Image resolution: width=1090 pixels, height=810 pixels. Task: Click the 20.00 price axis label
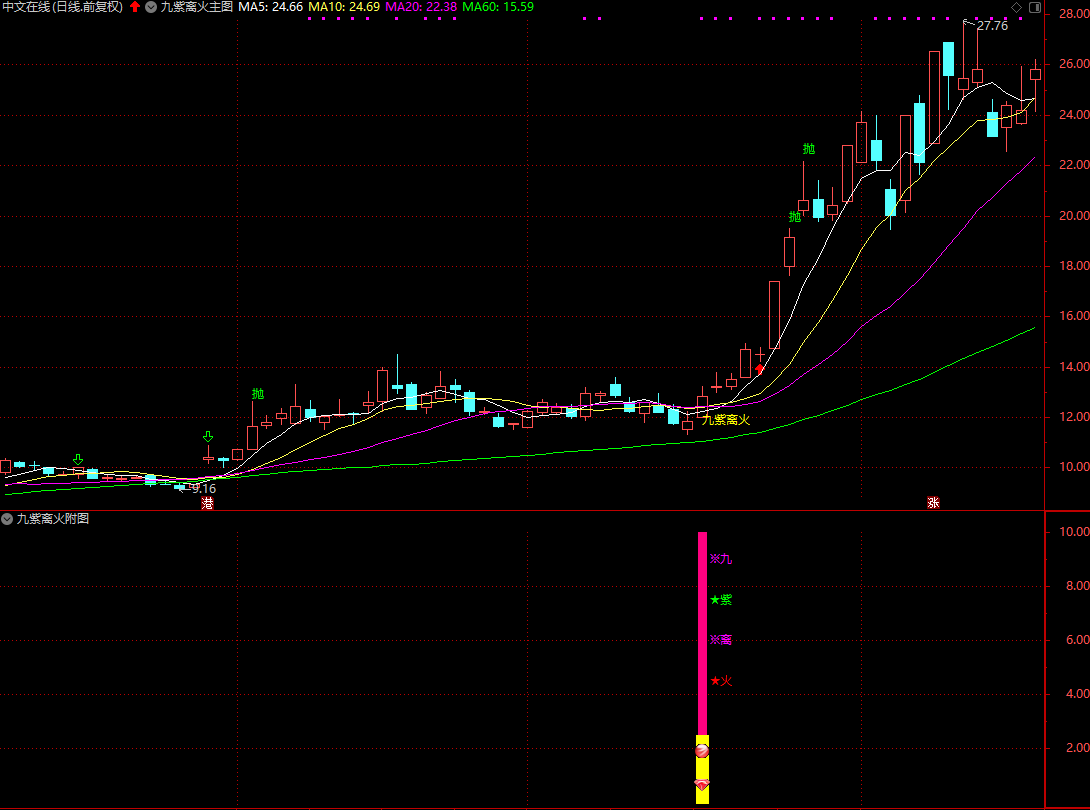(1074, 216)
